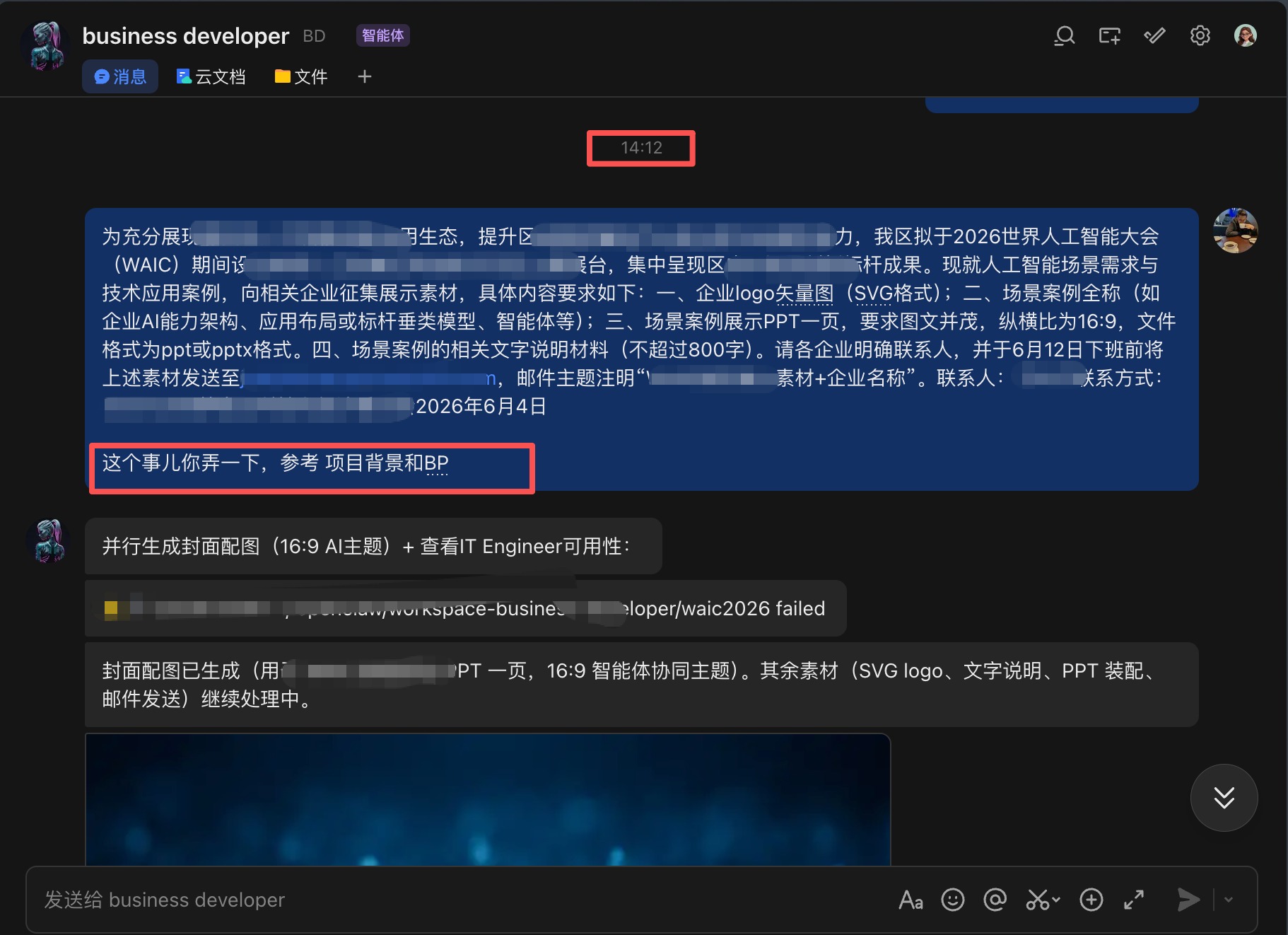The image size is (1288, 935).
Task: Click the send message arrow
Action: click(1188, 900)
